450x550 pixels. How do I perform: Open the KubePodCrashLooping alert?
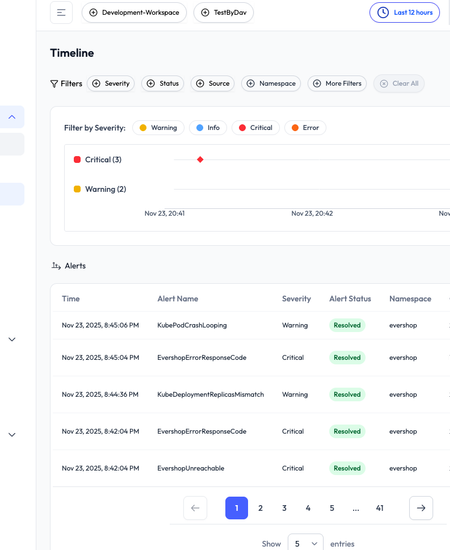pyautogui.click(x=192, y=325)
